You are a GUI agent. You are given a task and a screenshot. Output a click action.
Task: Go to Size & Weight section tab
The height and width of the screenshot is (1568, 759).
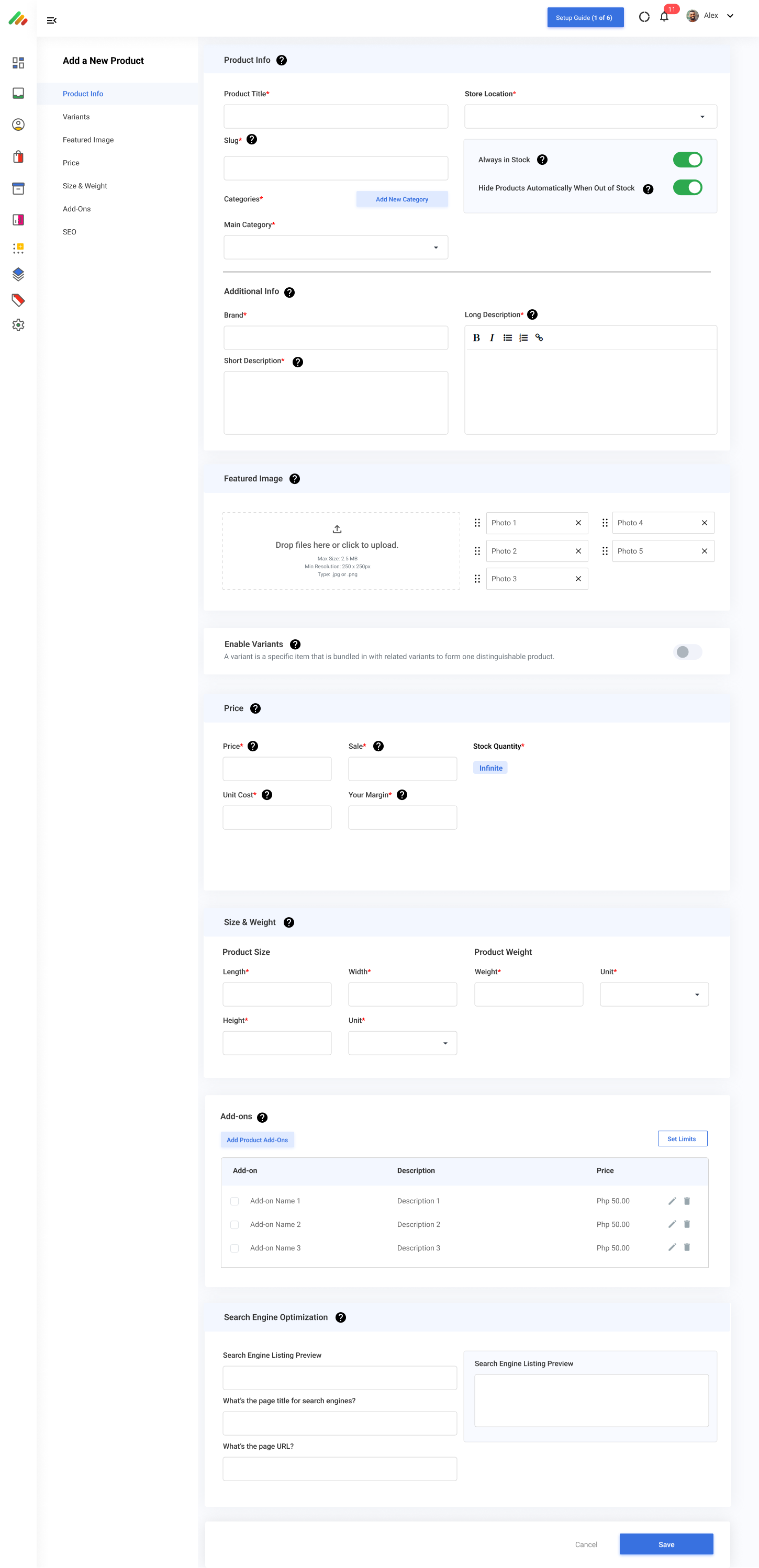tap(85, 186)
